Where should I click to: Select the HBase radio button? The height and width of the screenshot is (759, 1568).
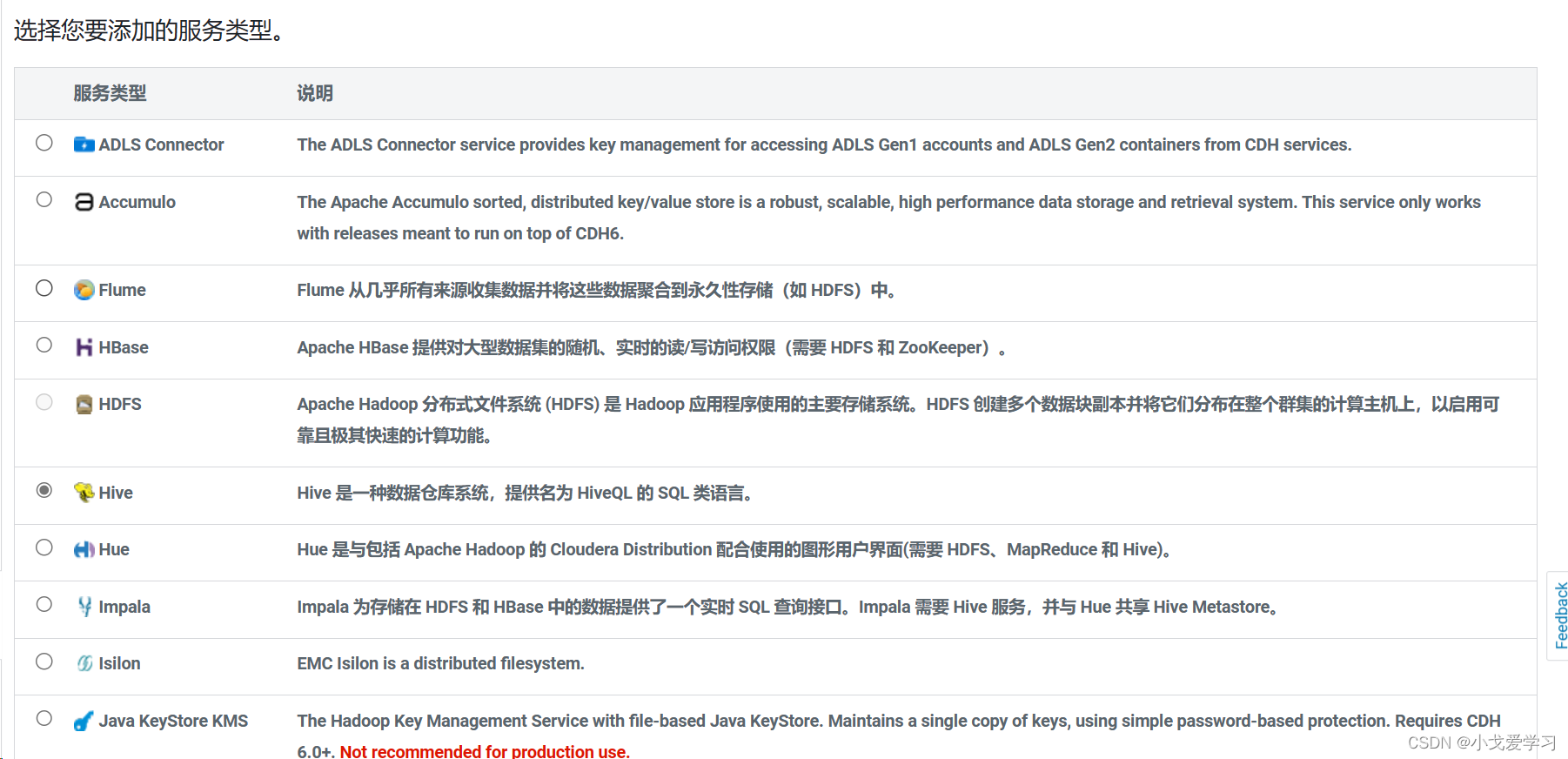tap(44, 345)
